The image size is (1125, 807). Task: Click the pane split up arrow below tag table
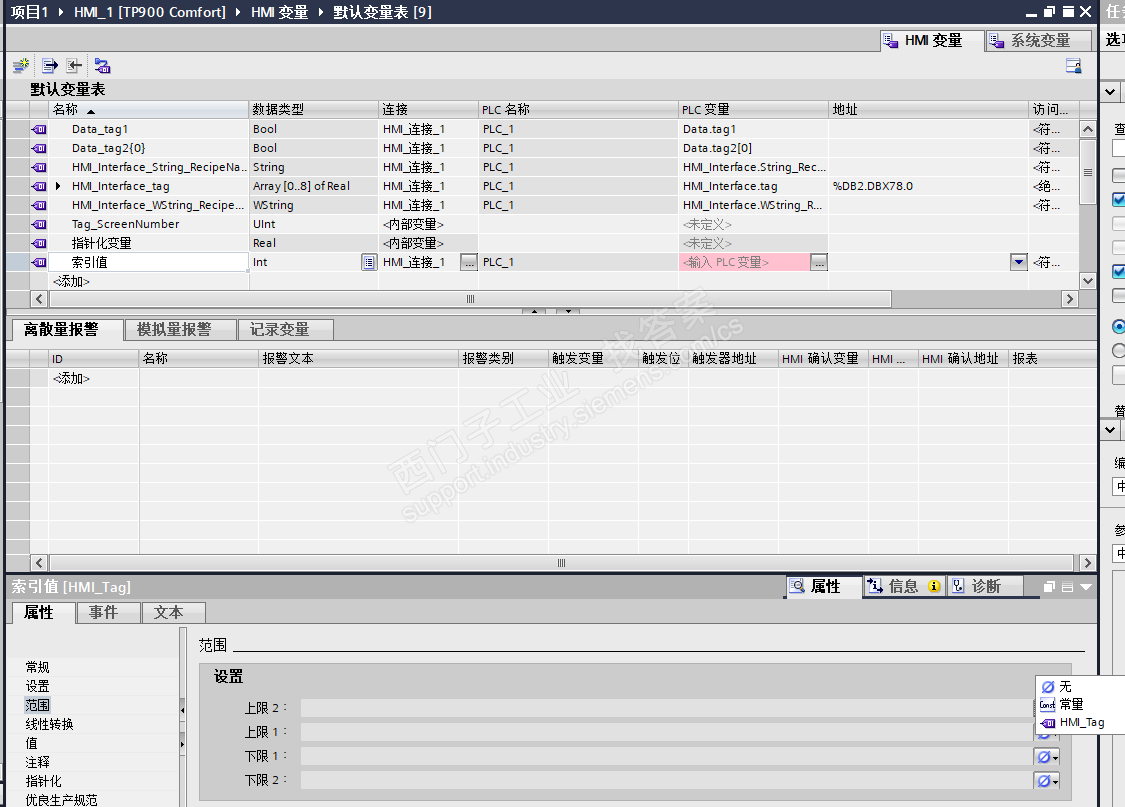click(x=533, y=311)
